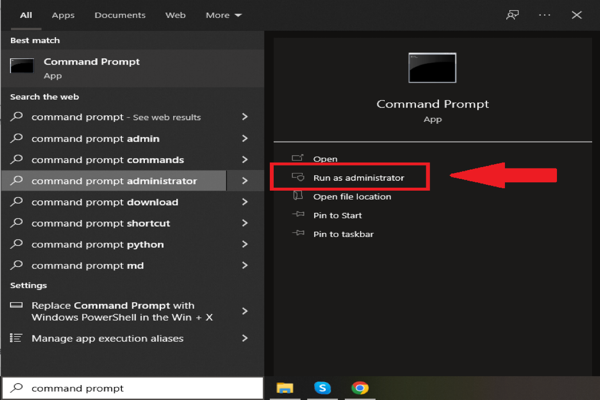600x400 pixels.
Task: Expand arrow beside 'command prompt md'
Action: point(245,265)
